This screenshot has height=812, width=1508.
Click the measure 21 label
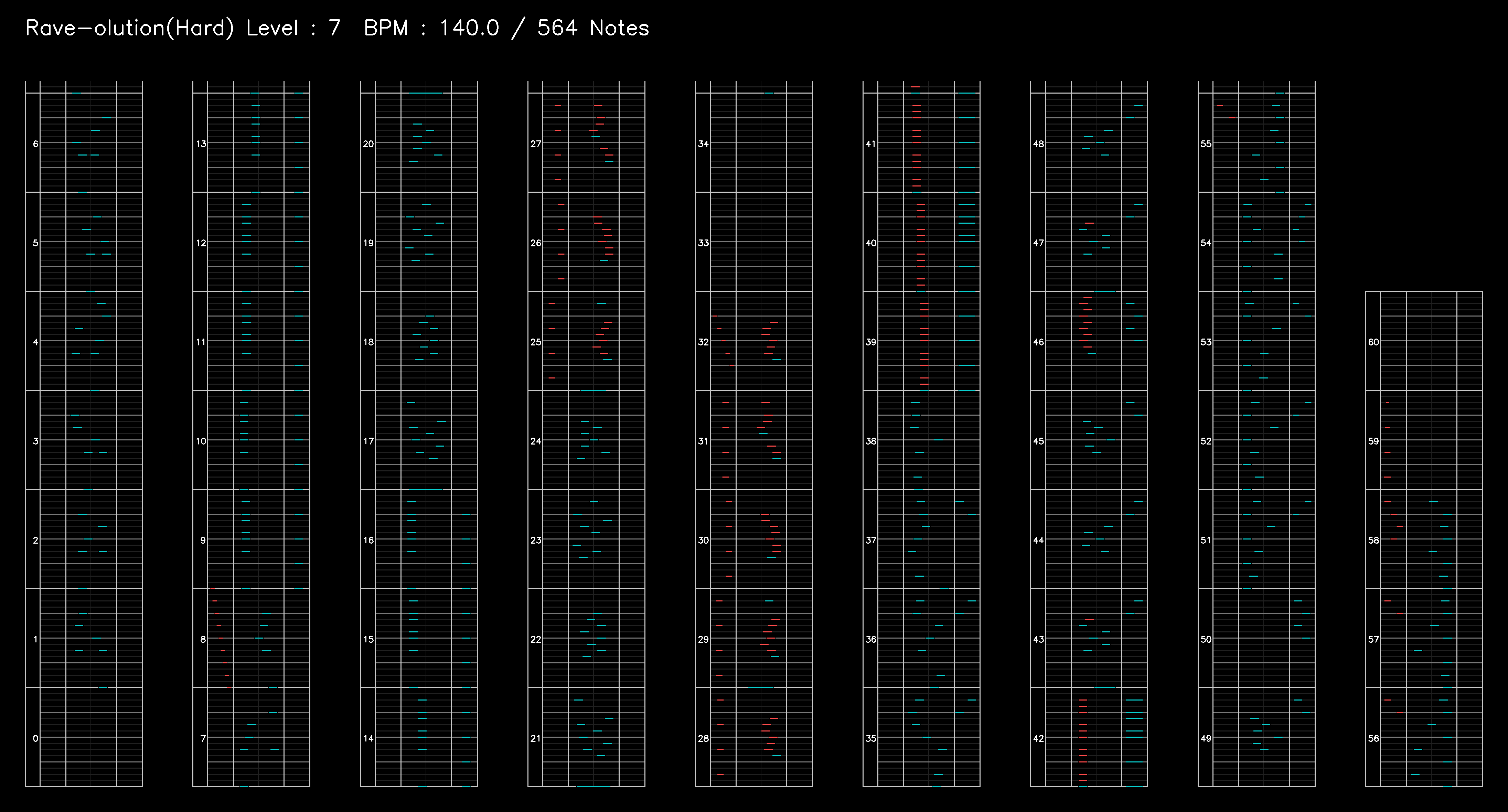click(536, 738)
